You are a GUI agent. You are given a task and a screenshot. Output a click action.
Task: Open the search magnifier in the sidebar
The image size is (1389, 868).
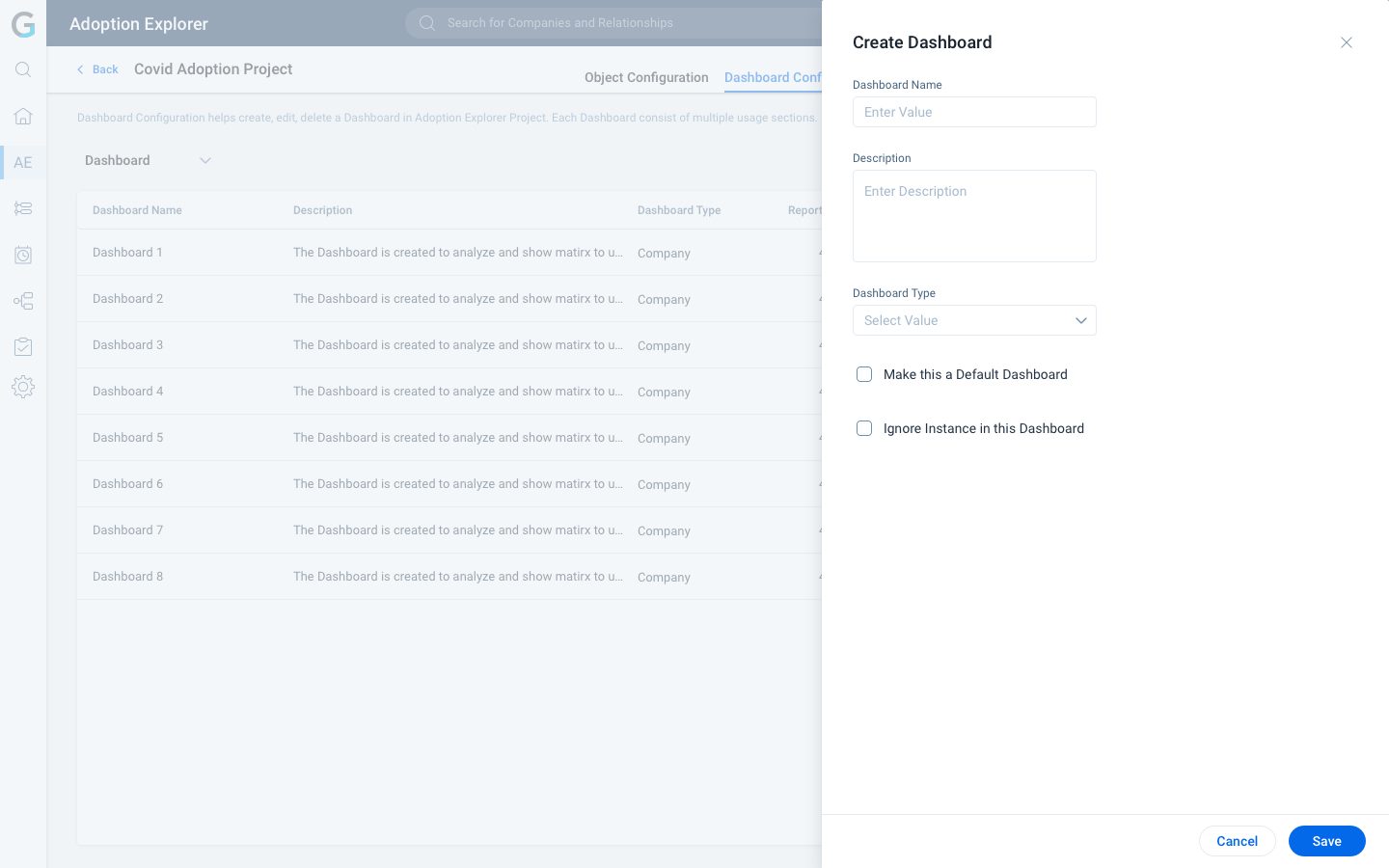pyautogui.click(x=23, y=69)
